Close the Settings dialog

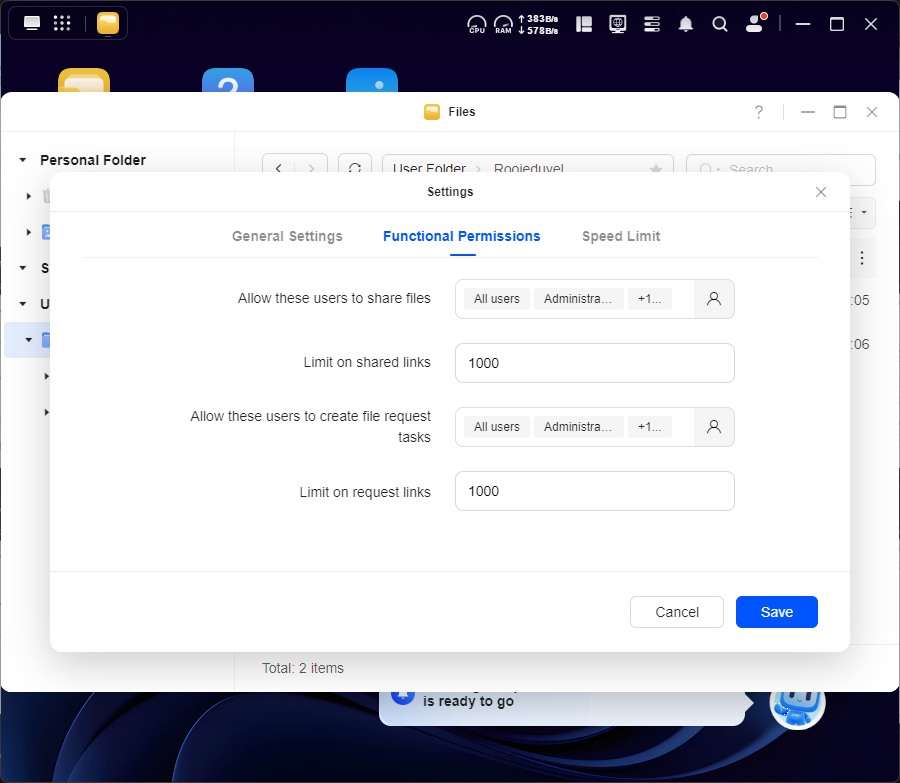821,192
